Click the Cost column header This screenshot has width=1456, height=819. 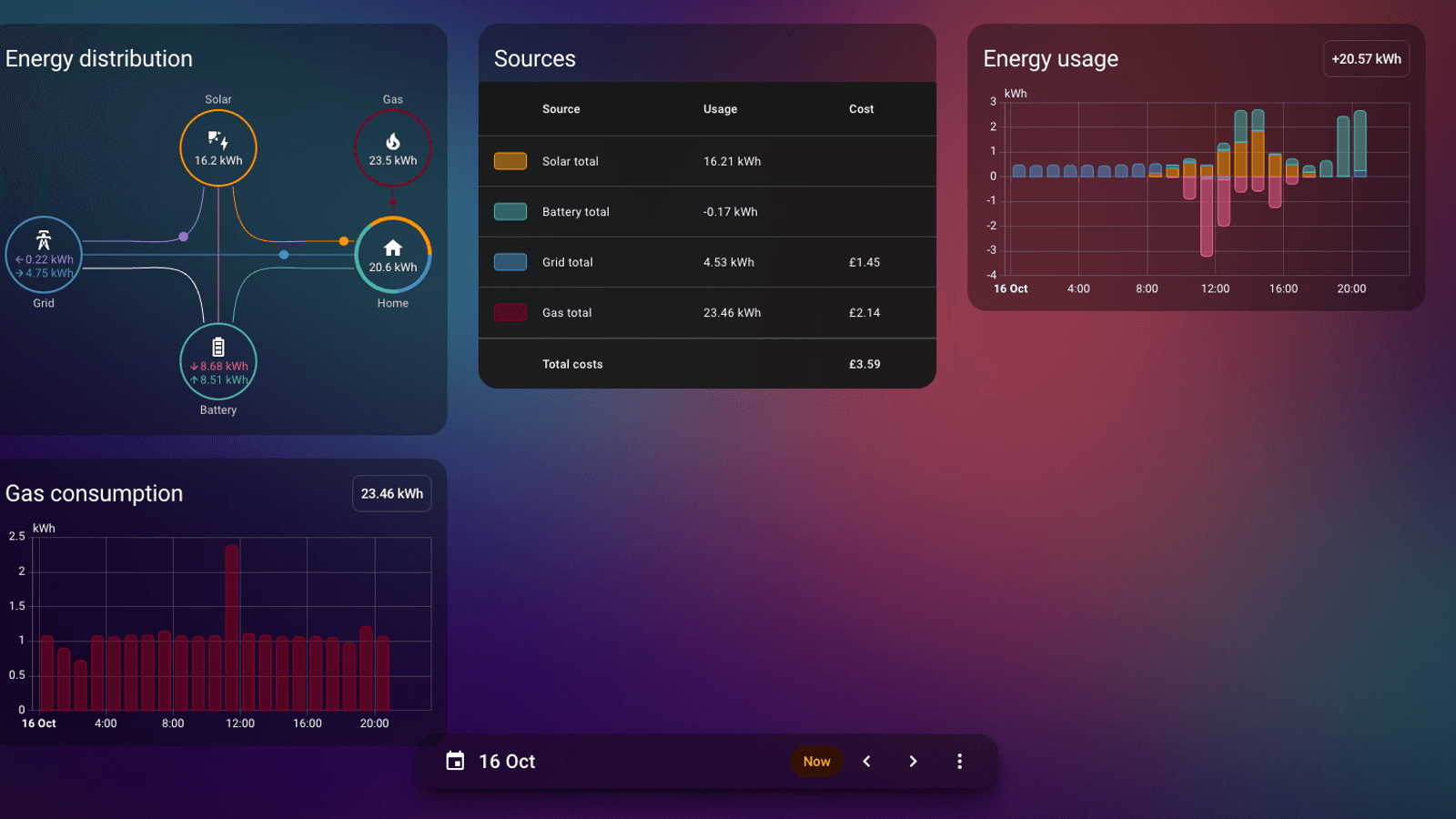861,109
